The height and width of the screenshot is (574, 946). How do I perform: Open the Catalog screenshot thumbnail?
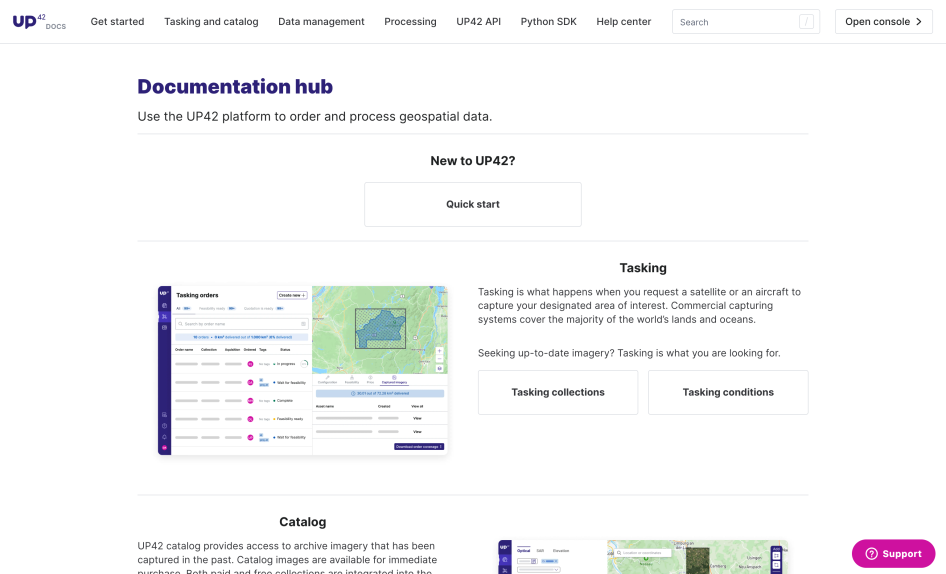[x=643, y=557]
